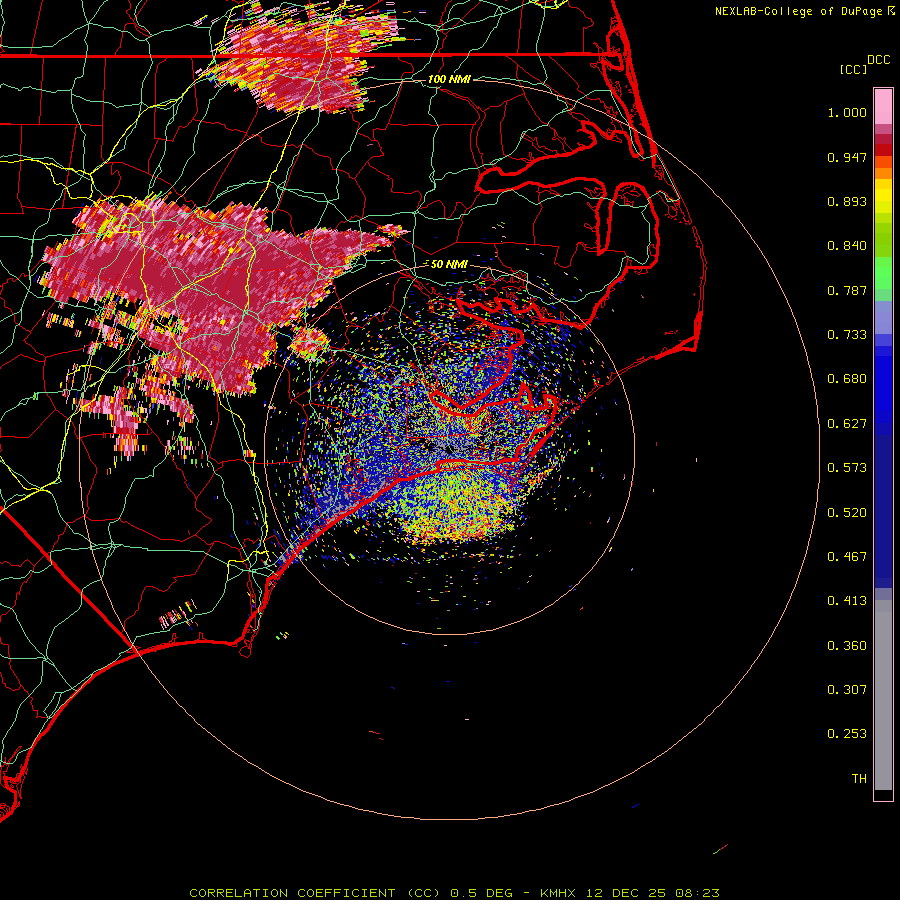The width and height of the screenshot is (900, 900).
Task: Pick the yellow segment of the color bar
Action: coord(883,196)
